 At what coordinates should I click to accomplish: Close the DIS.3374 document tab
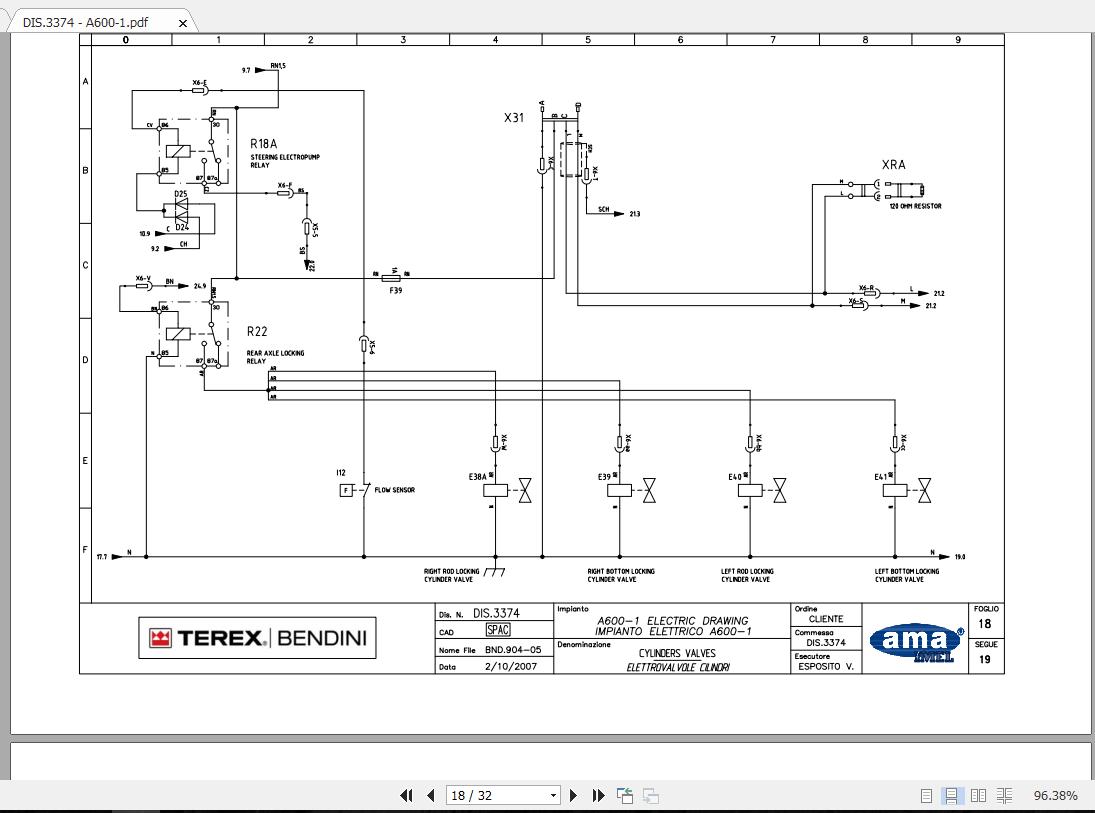pyautogui.click(x=182, y=21)
